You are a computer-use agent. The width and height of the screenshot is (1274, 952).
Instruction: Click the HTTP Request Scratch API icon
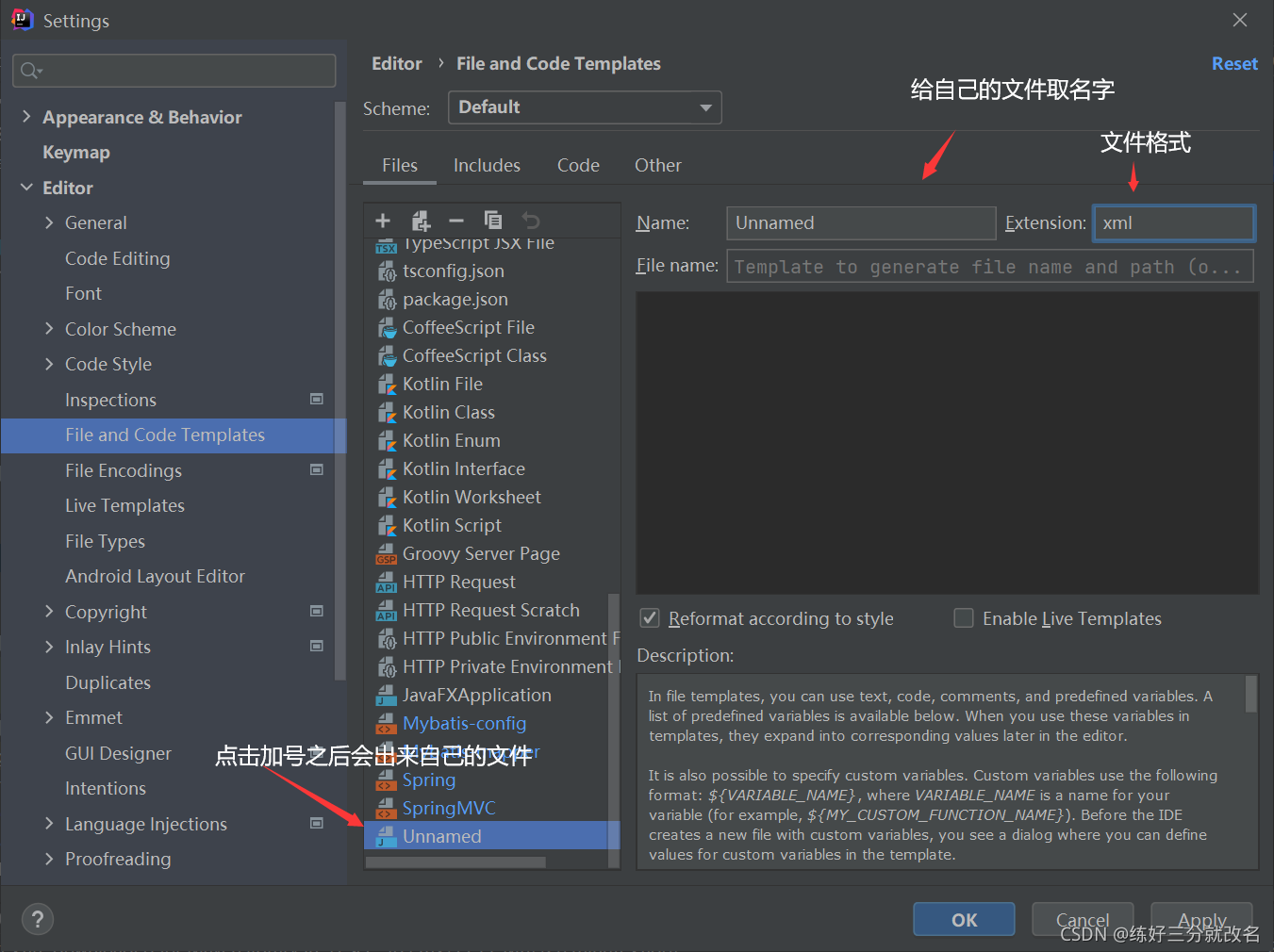(x=387, y=611)
